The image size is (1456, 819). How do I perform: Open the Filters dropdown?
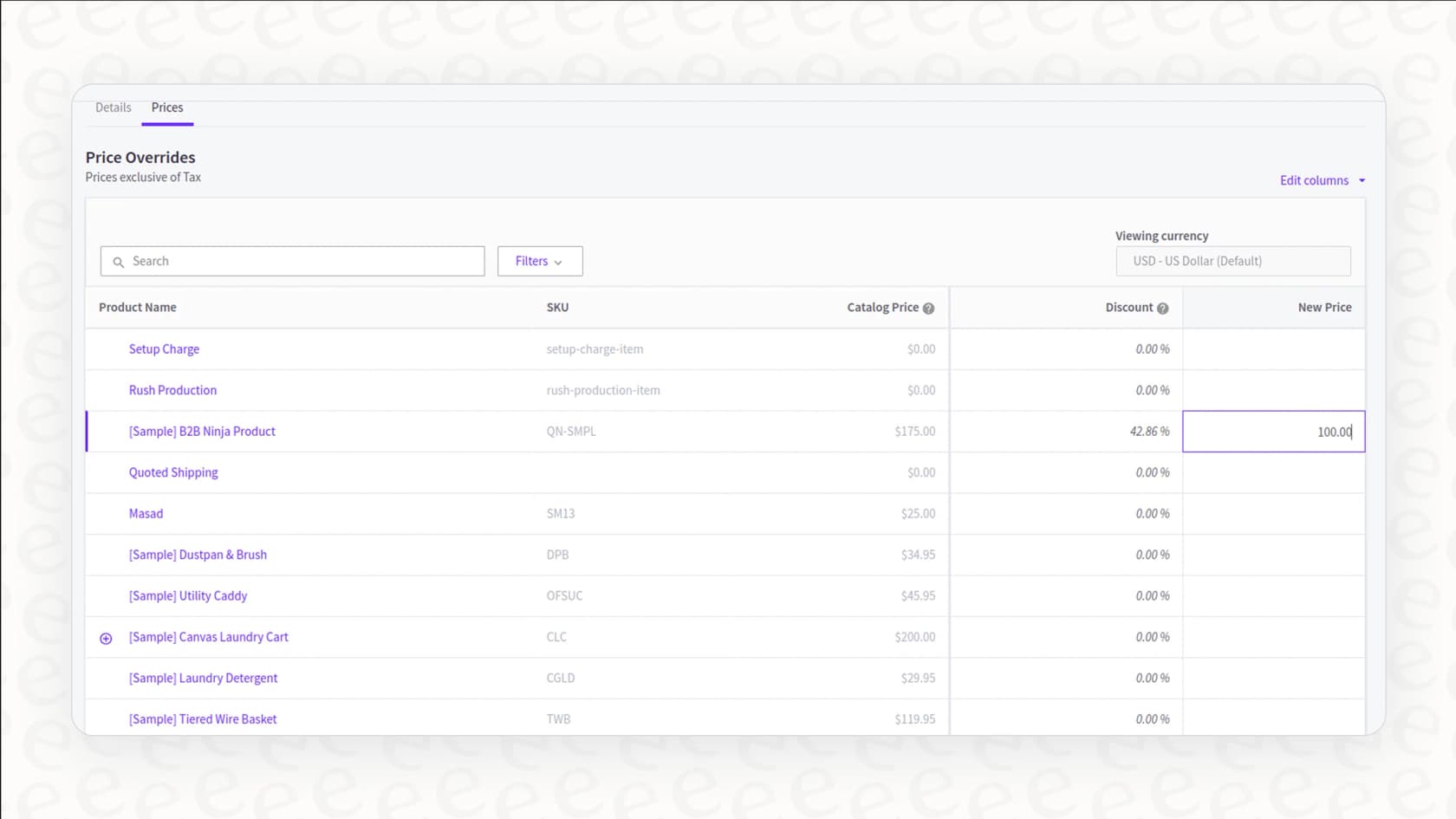pos(540,261)
